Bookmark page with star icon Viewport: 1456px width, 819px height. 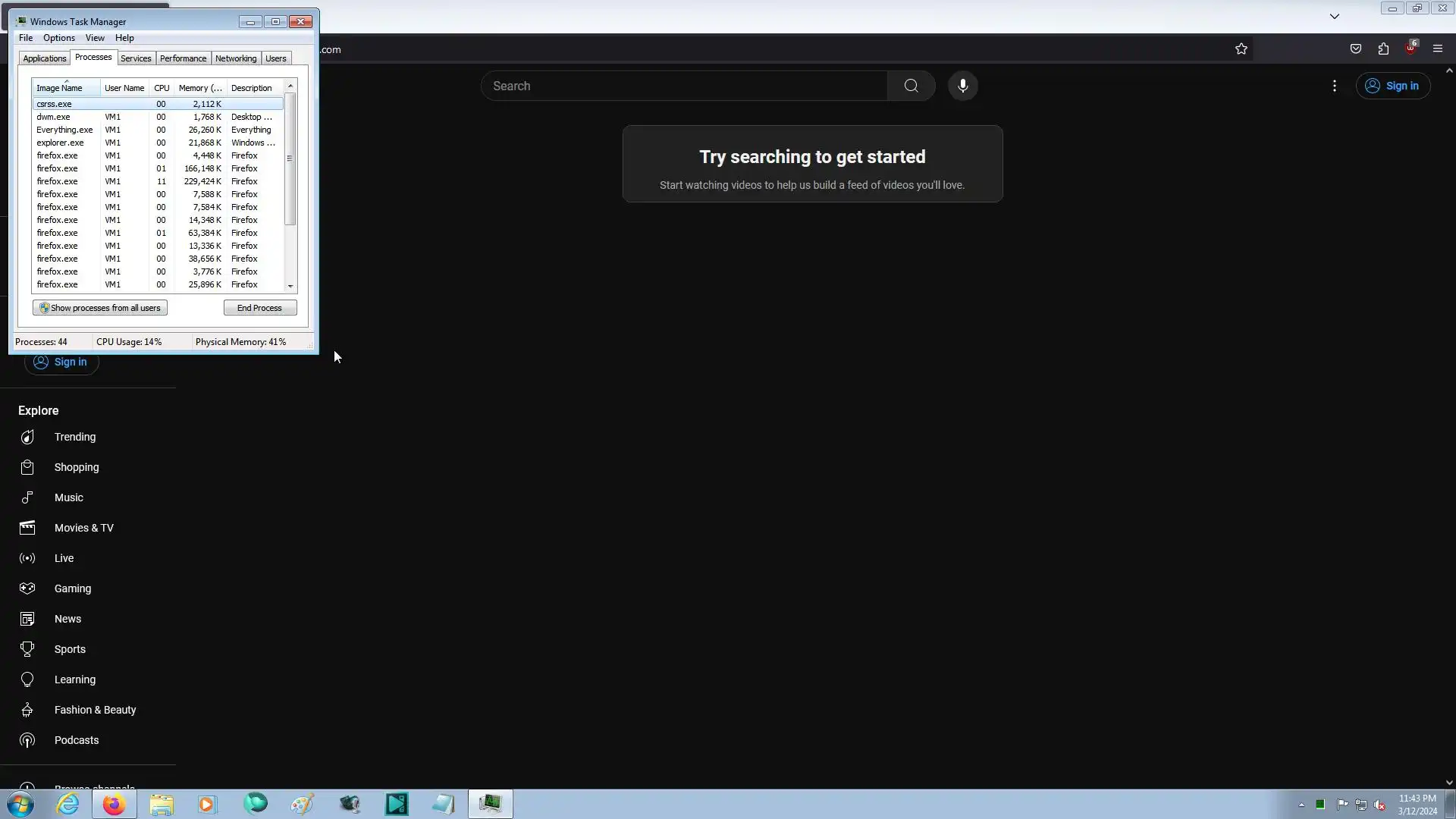pyautogui.click(x=1241, y=49)
